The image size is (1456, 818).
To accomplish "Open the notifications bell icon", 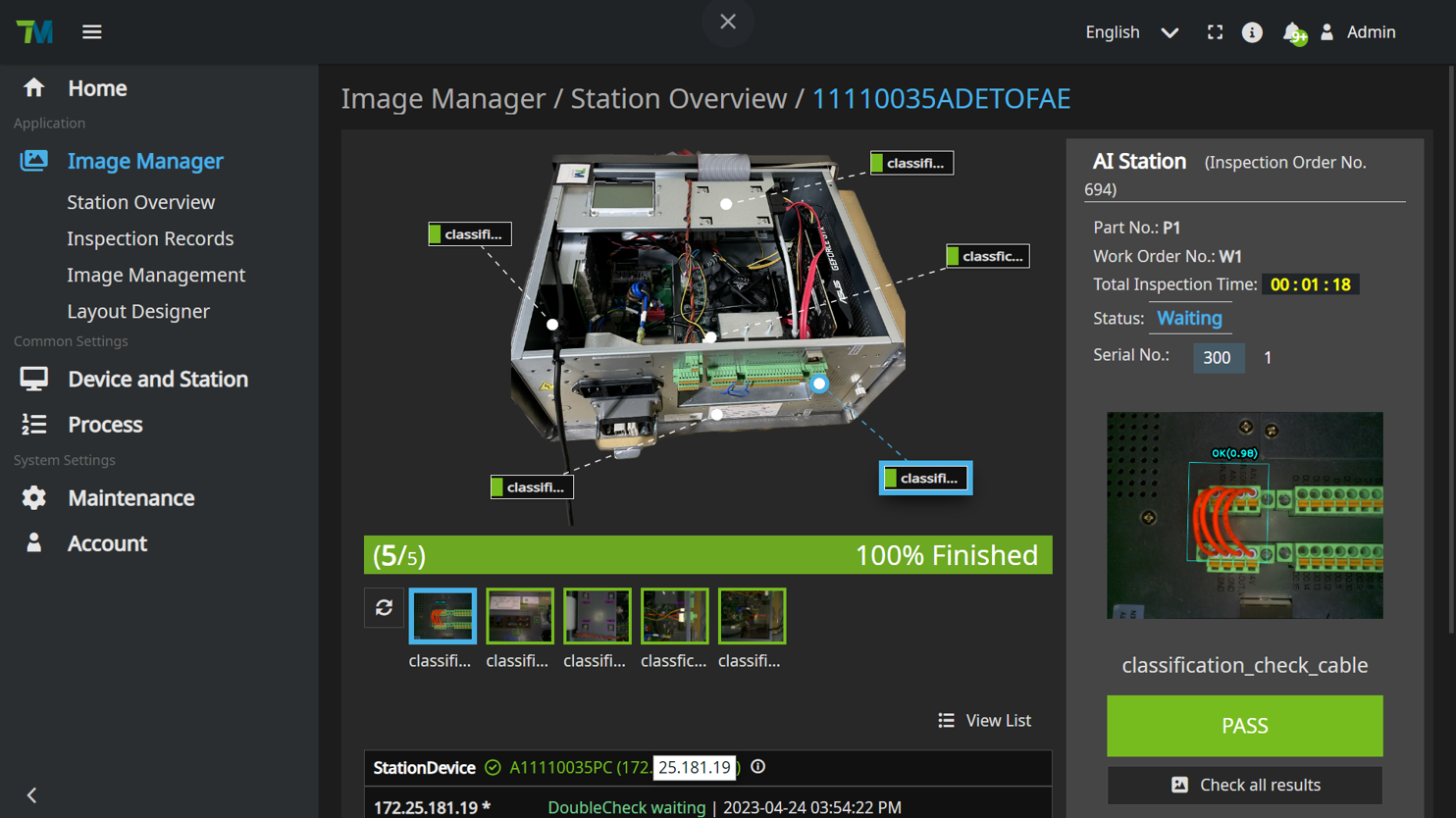I will [x=1293, y=32].
